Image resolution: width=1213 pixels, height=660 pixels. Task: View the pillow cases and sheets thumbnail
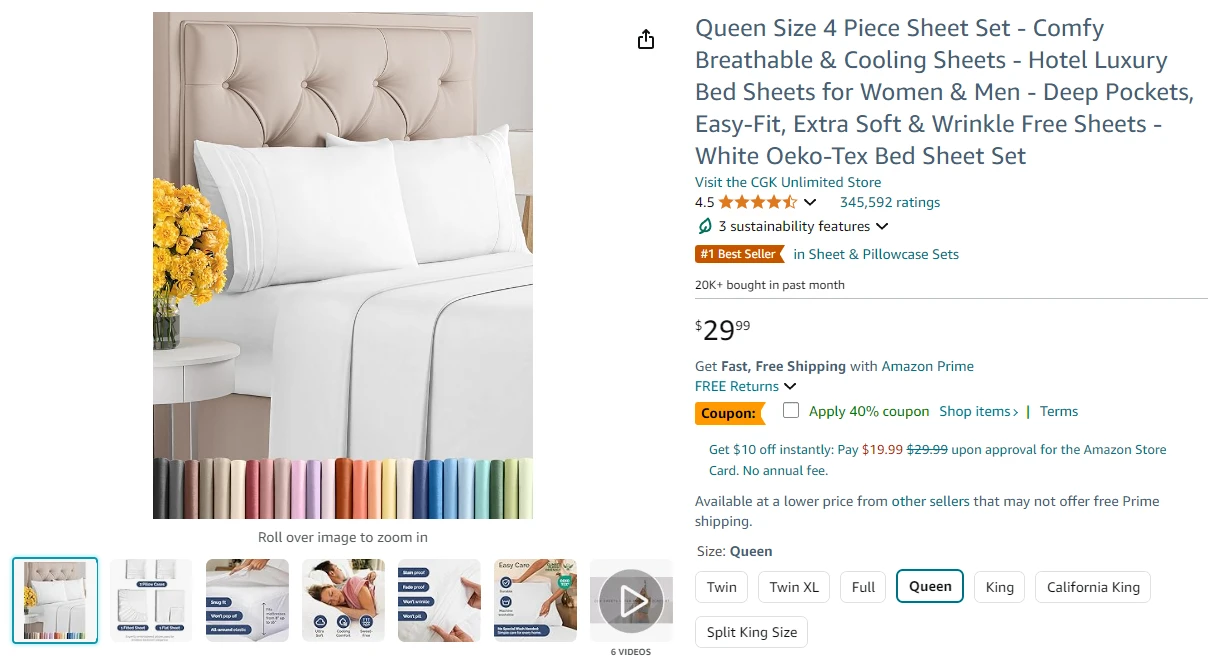[151, 600]
